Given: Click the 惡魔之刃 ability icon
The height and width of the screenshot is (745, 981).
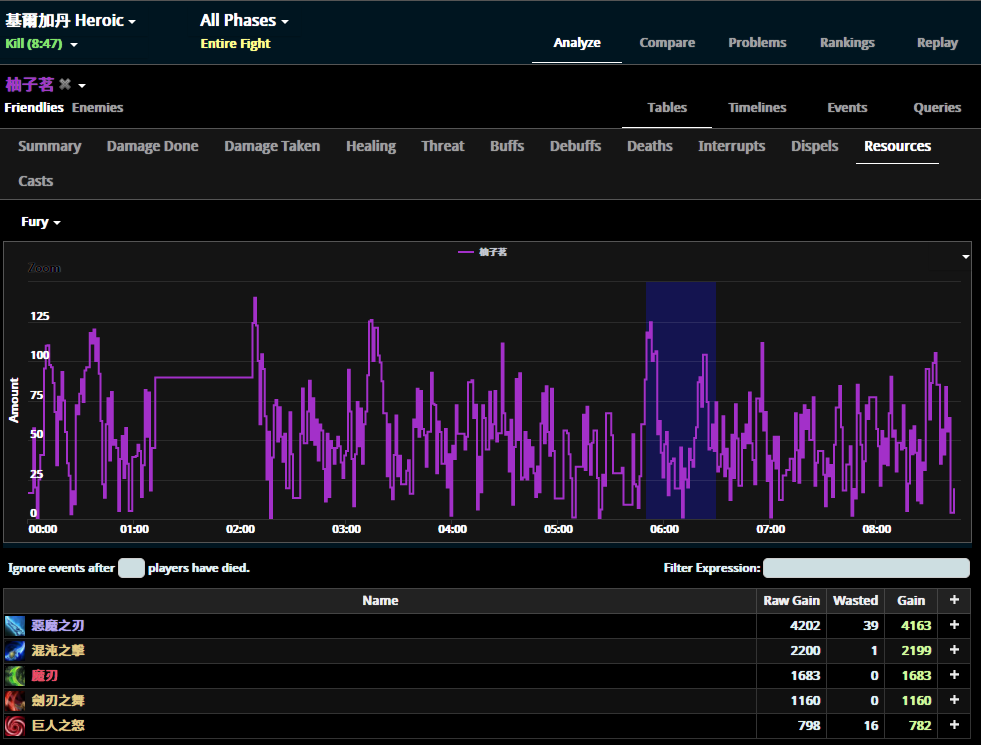Looking at the screenshot, I should (x=15, y=626).
